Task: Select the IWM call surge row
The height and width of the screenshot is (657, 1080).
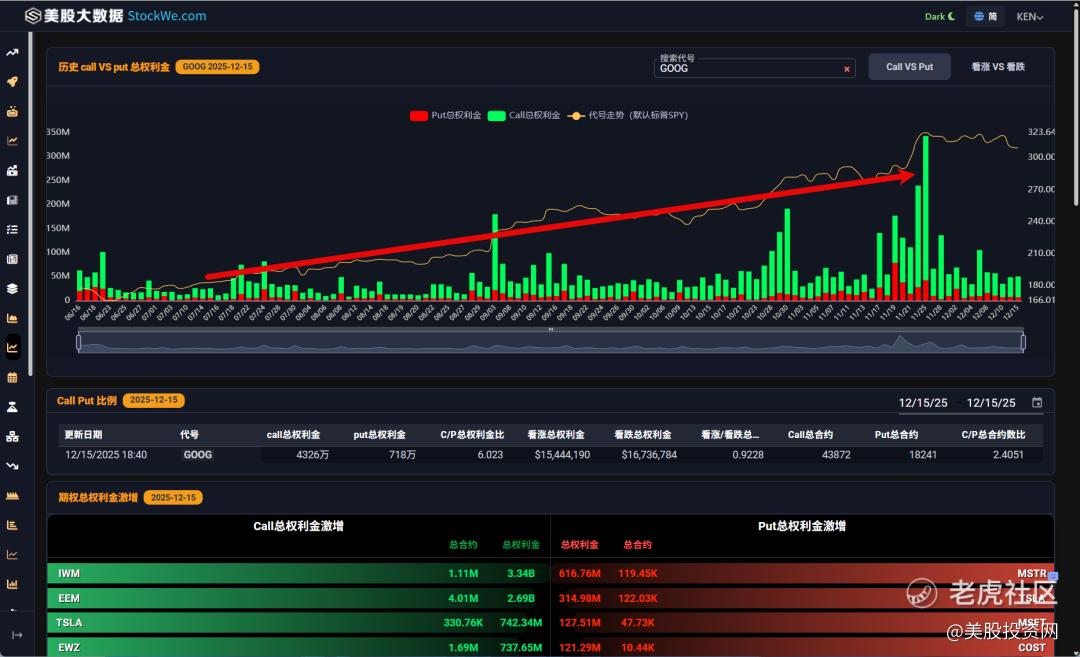Action: click(298, 574)
